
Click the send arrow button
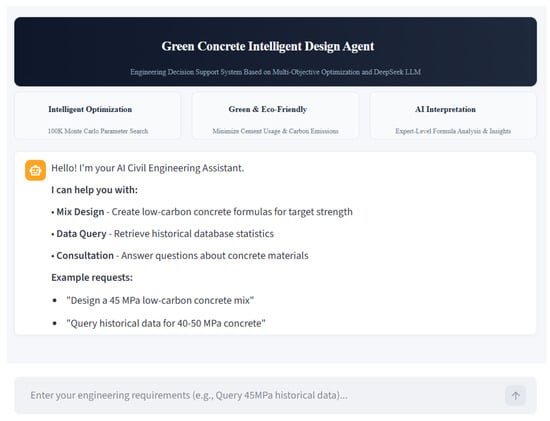pyautogui.click(x=516, y=396)
